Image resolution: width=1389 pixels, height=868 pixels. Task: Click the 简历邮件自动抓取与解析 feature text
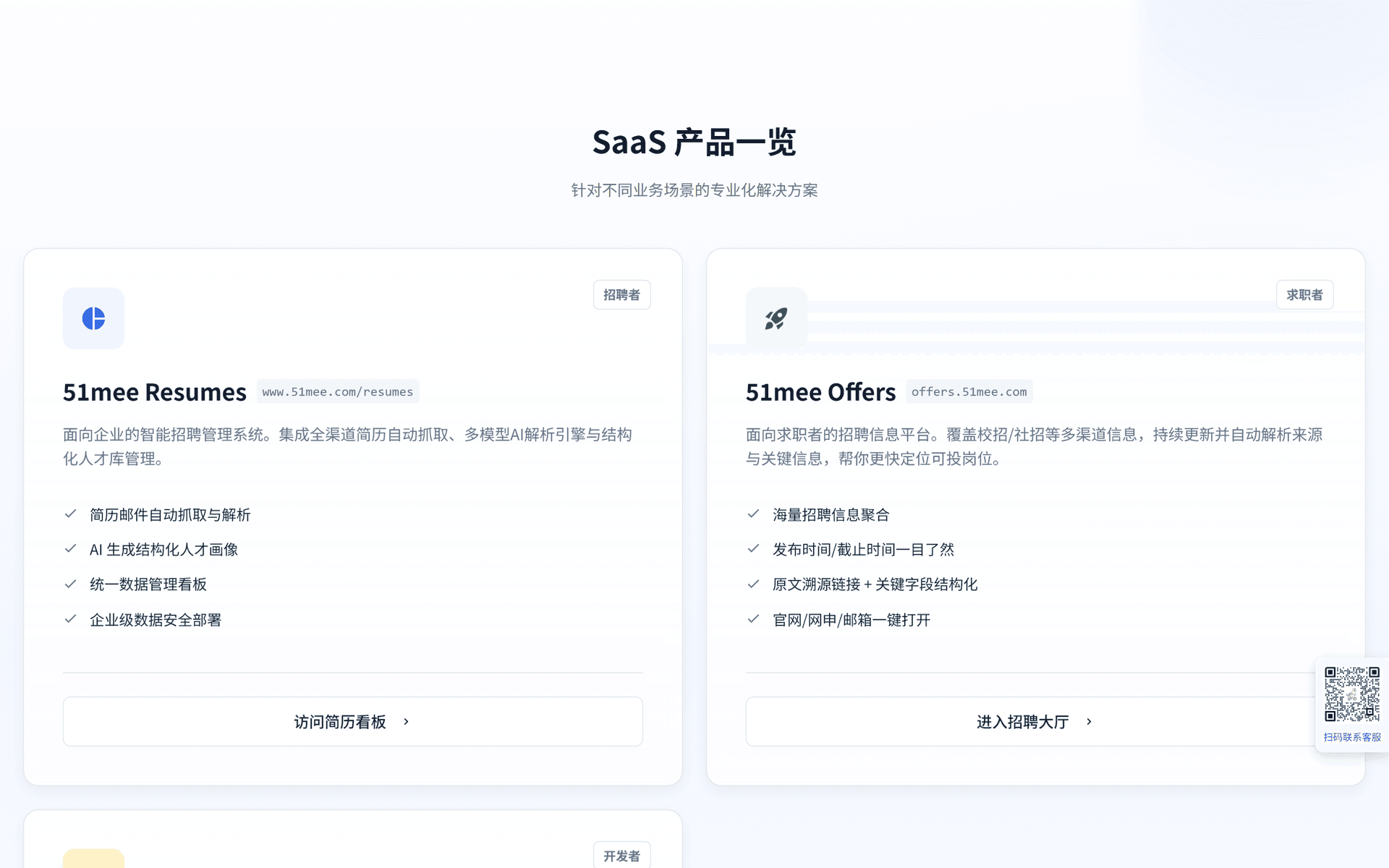pos(170,515)
